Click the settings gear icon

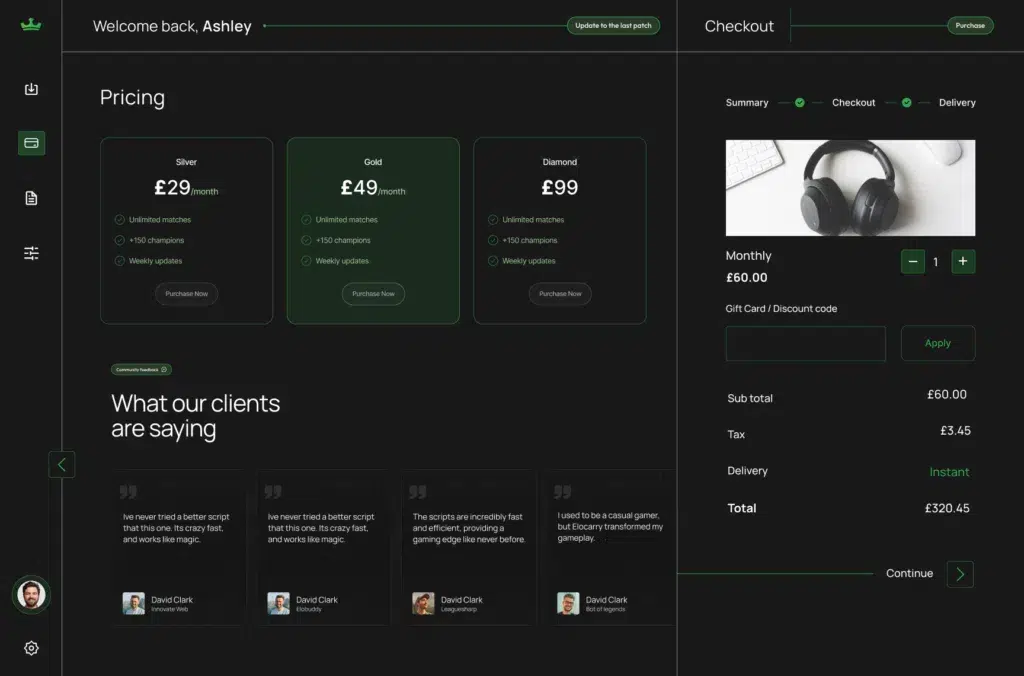tap(31, 648)
